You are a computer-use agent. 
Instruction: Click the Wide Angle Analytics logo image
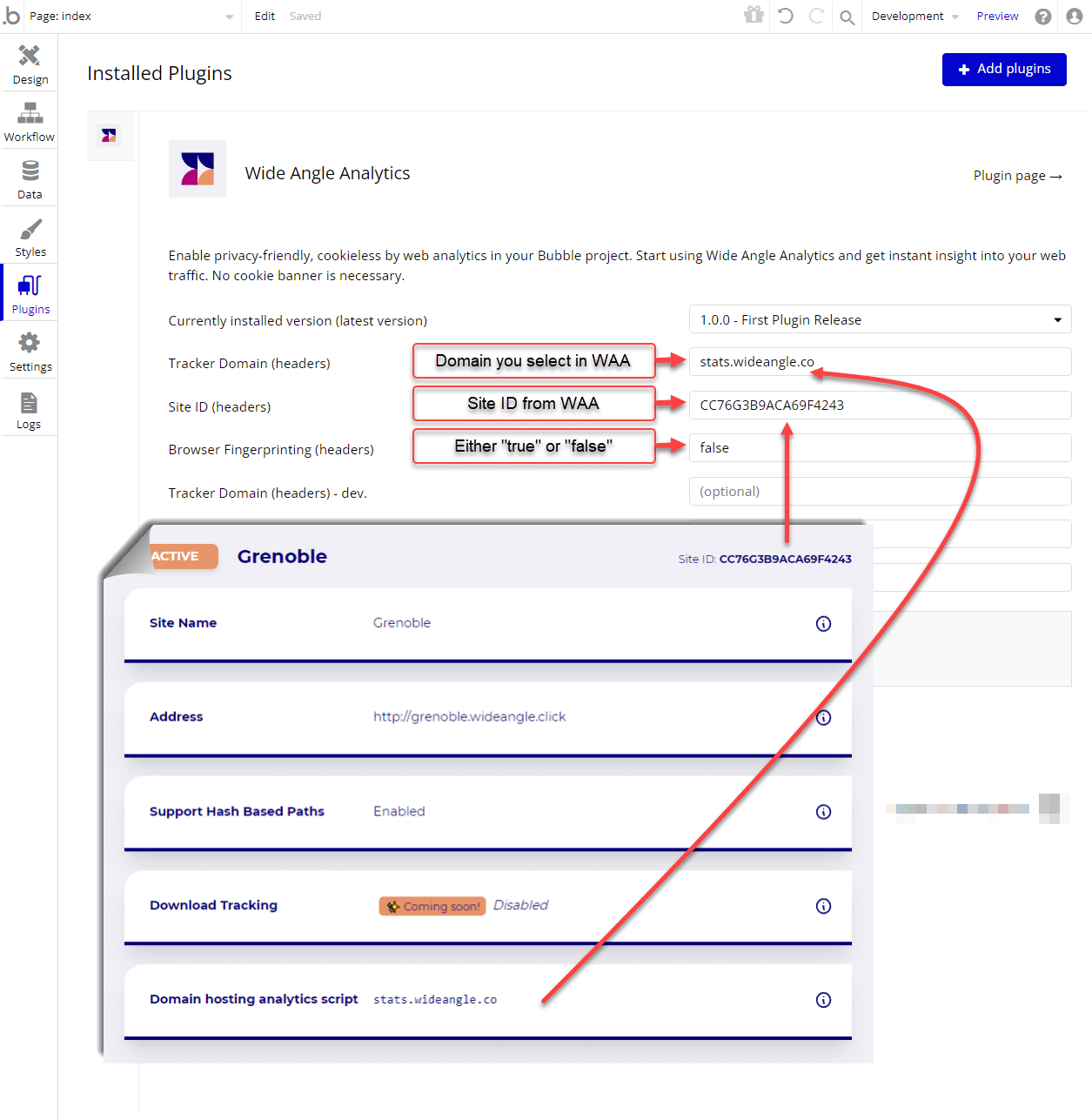198,169
